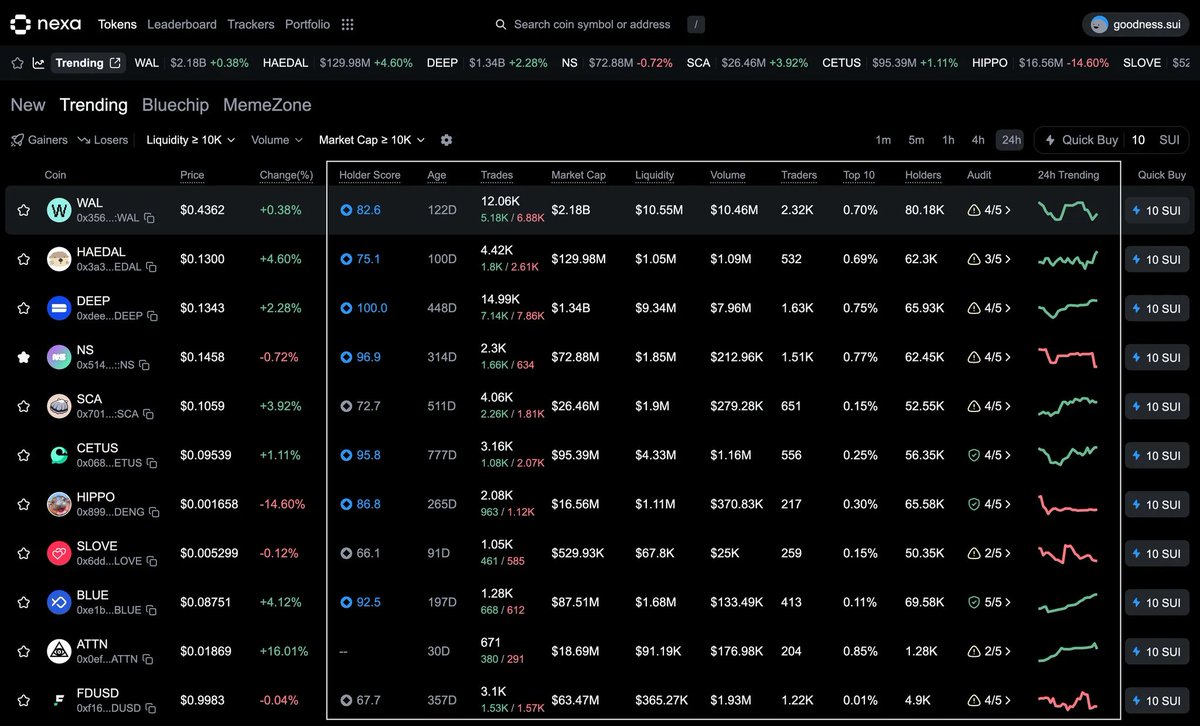Screen dimensions: 1200x726
Task: Expand SLOVE audit 2/5 details
Action: [x=989, y=553]
